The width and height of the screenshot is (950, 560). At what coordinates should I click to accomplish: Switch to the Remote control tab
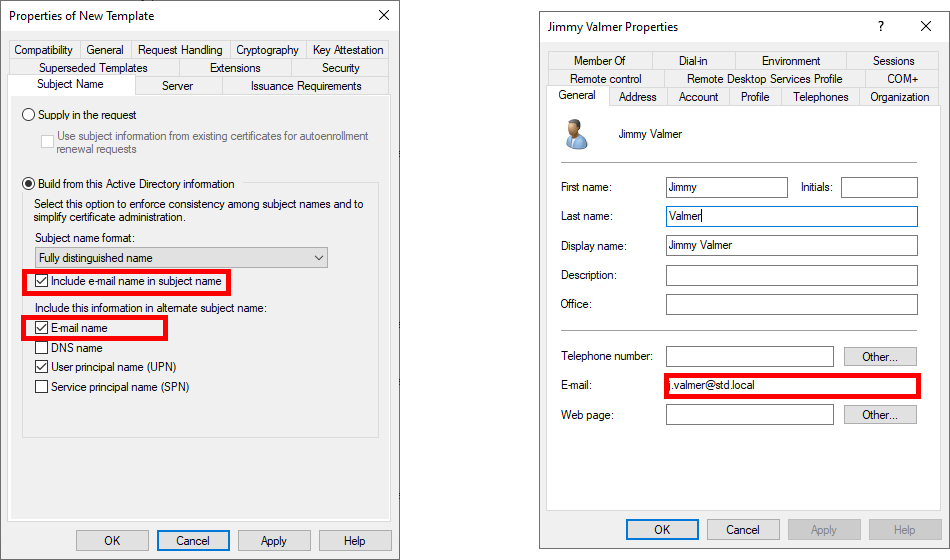[606, 79]
